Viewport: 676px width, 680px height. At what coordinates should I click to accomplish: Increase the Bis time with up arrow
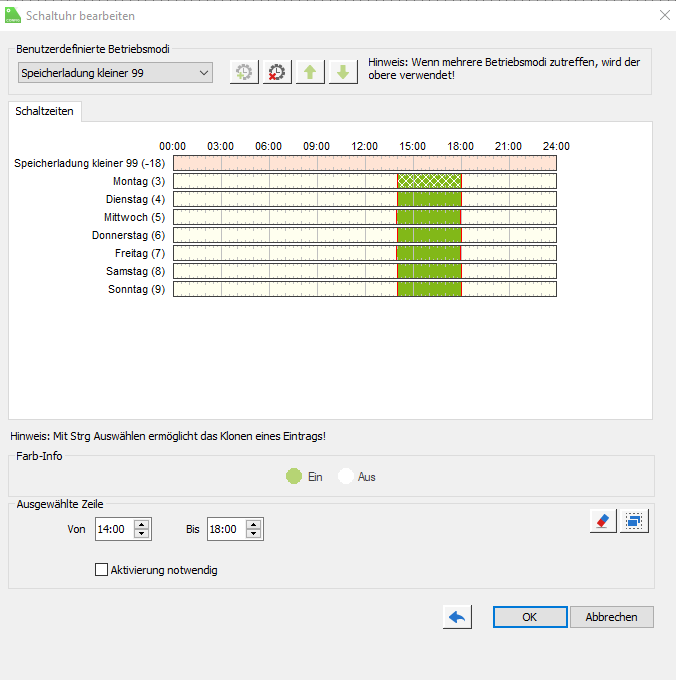(x=253, y=525)
